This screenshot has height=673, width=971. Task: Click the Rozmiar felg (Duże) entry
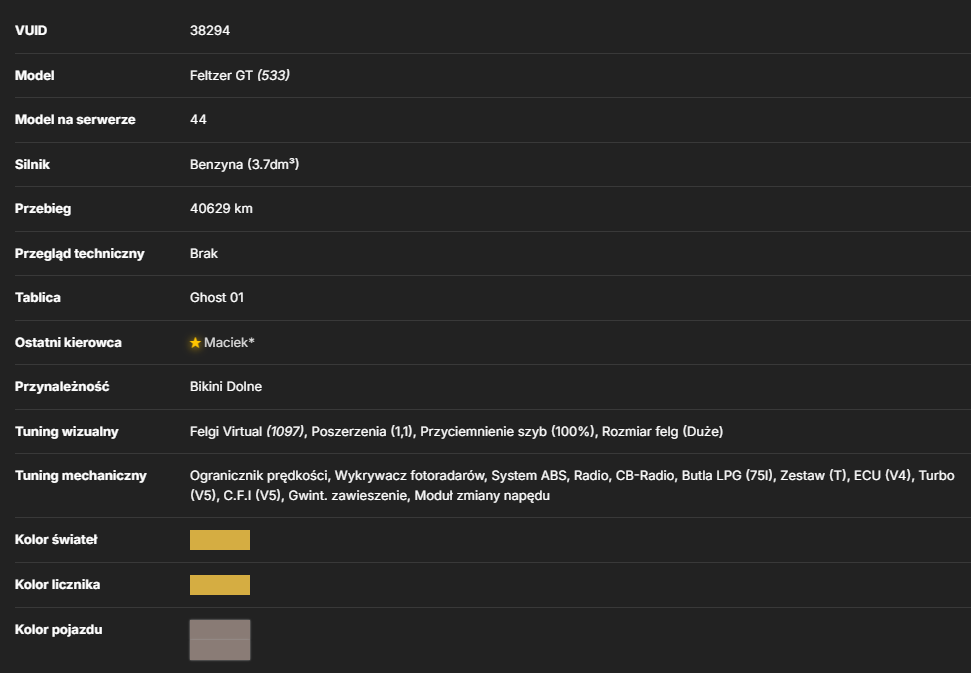[x=663, y=432]
